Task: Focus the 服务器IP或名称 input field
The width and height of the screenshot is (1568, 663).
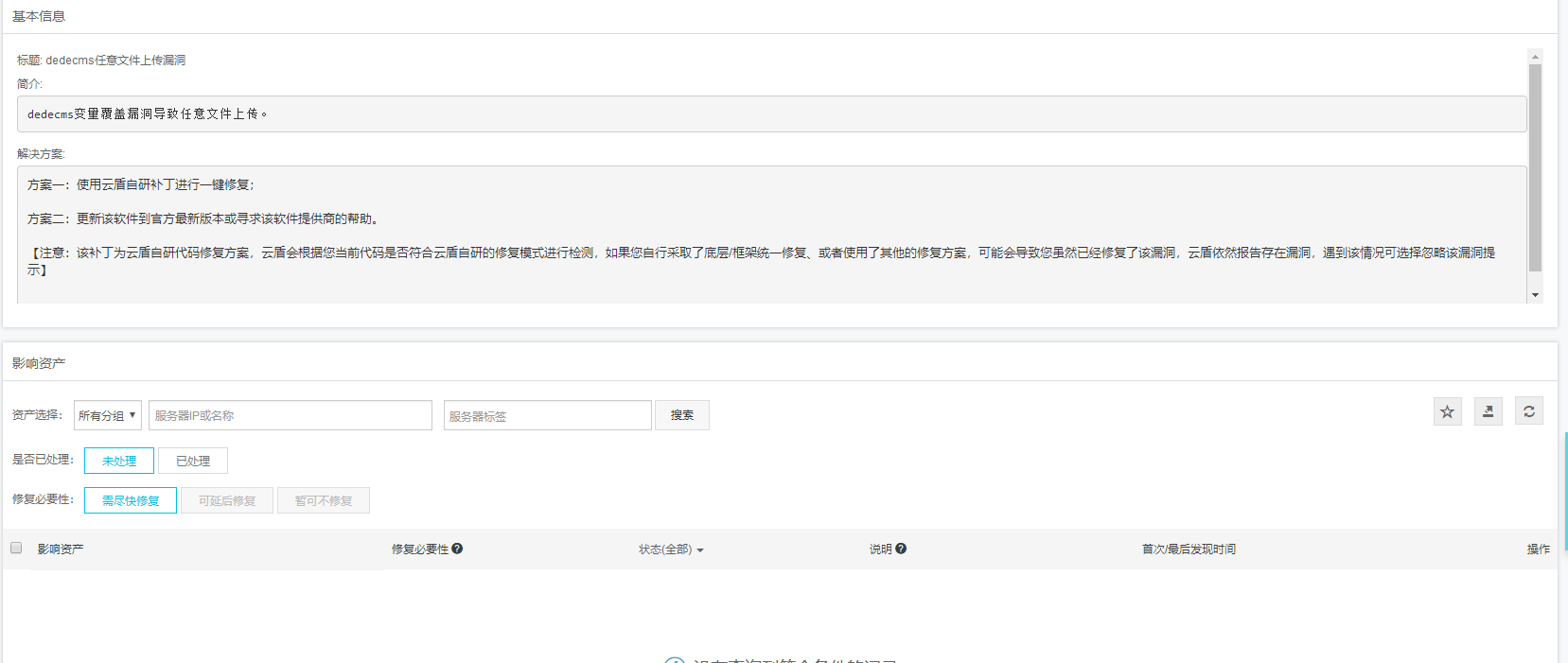Action: click(291, 415)
